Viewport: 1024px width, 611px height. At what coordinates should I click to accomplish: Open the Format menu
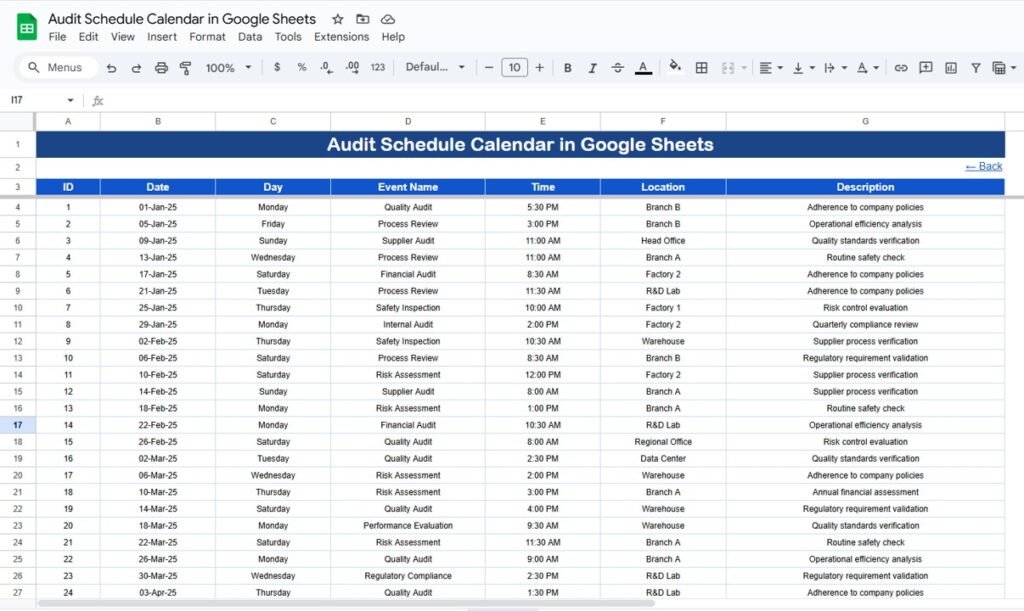(x=207, y=37)
